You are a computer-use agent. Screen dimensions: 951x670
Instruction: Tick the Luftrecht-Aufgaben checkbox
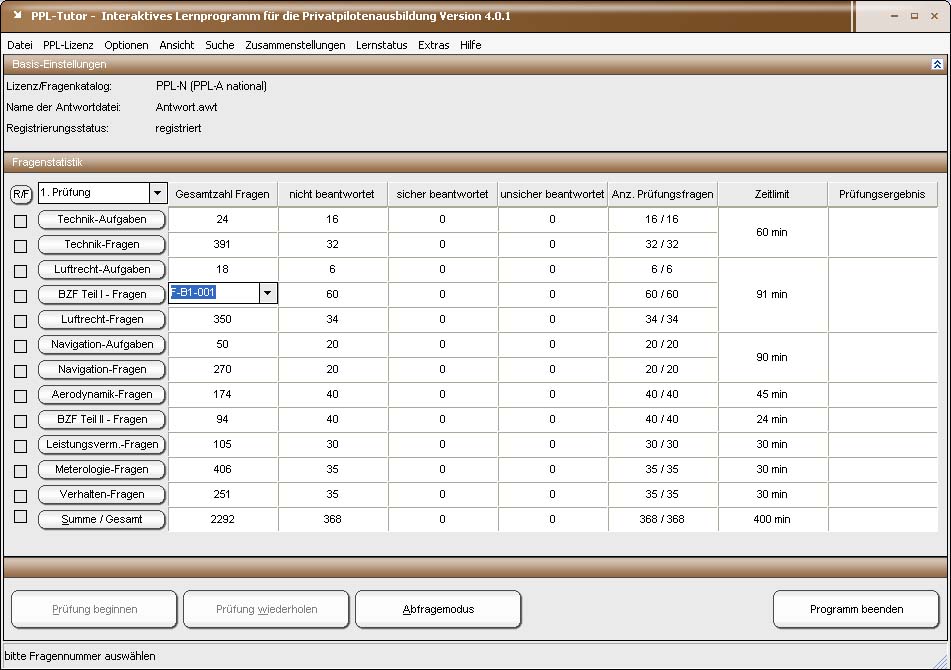coord(21,271)
